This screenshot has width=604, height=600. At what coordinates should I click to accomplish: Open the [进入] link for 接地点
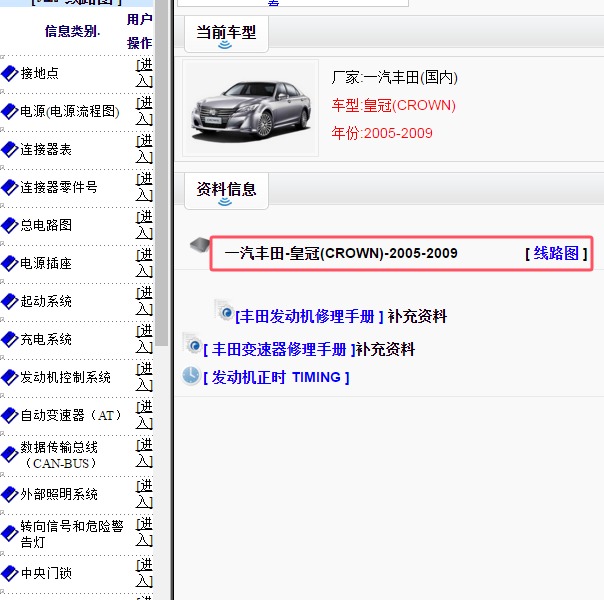pos(144,73)
